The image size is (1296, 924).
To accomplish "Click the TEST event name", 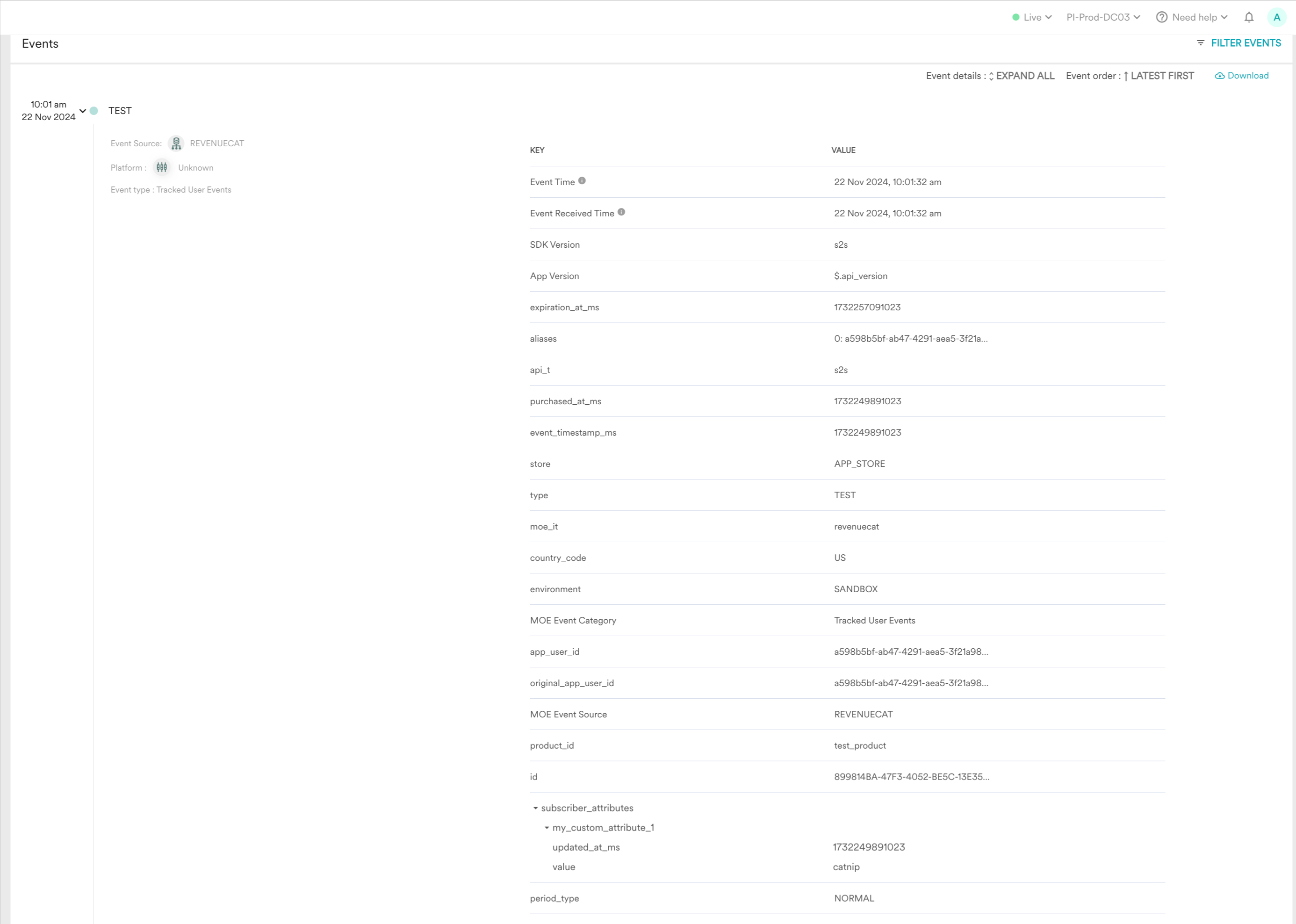I will [120, 111].
